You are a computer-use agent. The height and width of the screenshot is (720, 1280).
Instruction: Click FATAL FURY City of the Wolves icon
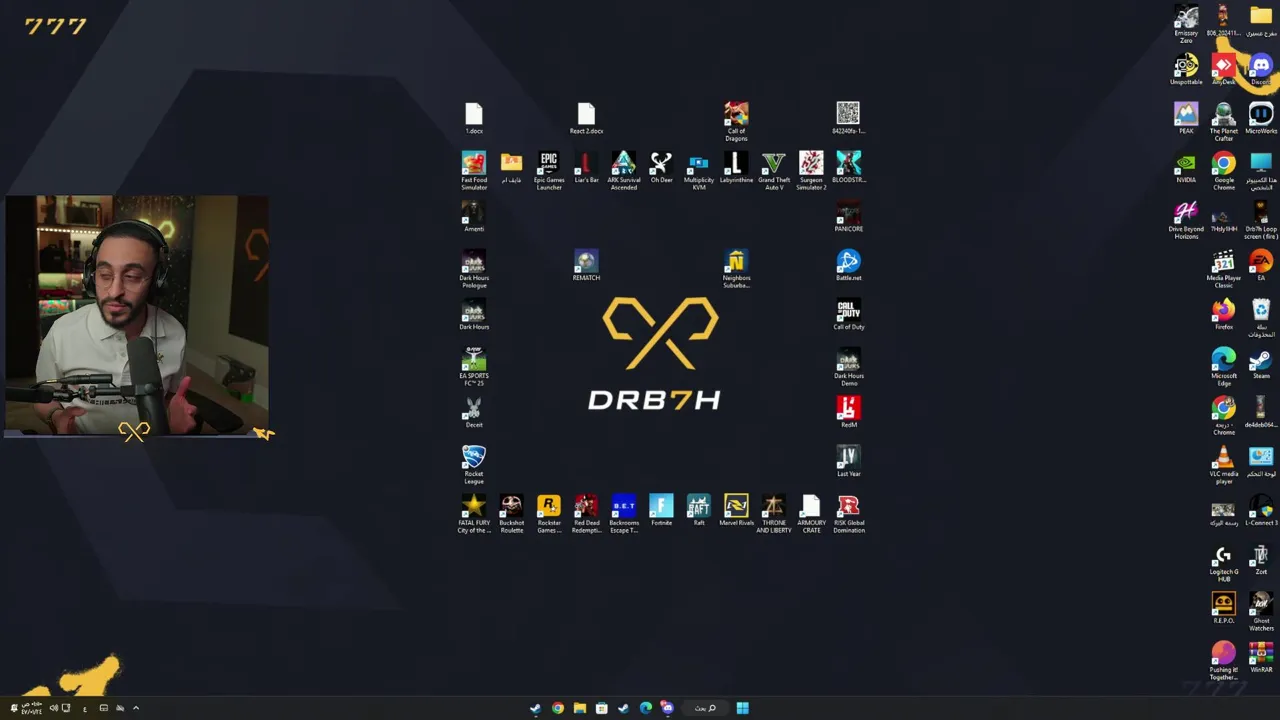pos(474,513)
